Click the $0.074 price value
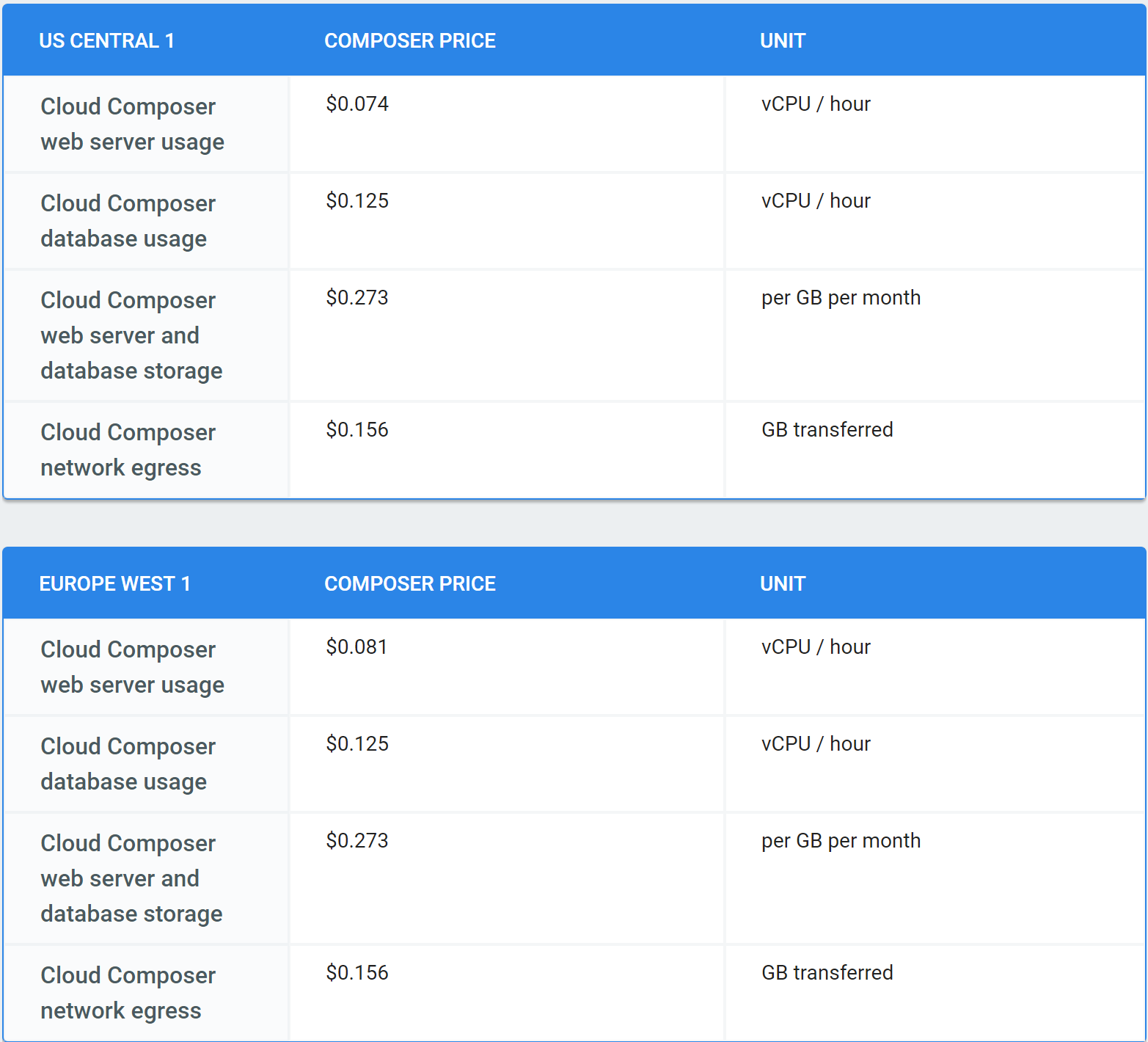 pos(357,104)
